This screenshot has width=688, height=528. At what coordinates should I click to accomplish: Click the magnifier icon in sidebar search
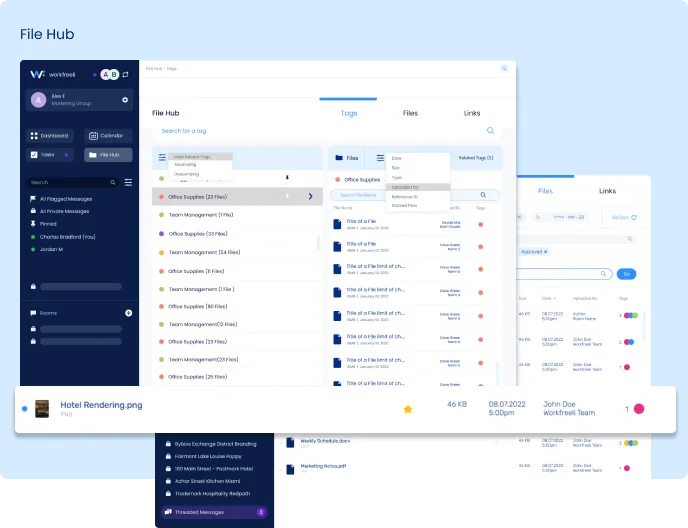(113, 182)
